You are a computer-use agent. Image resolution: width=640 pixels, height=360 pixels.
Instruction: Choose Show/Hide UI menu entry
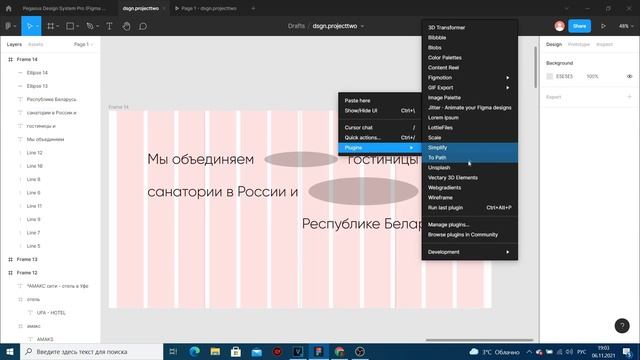(380, 111)
